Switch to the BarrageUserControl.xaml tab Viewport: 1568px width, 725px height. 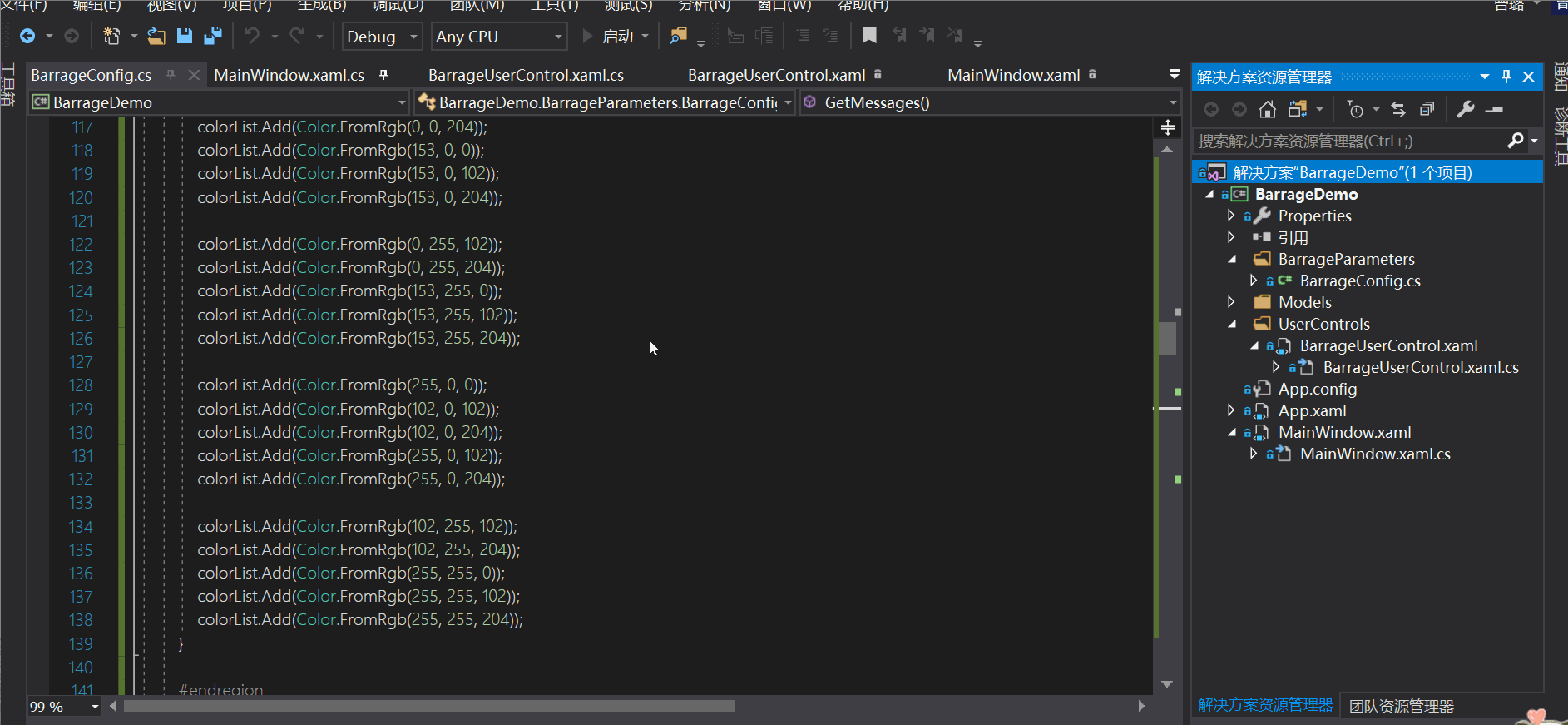coord(776,75)
